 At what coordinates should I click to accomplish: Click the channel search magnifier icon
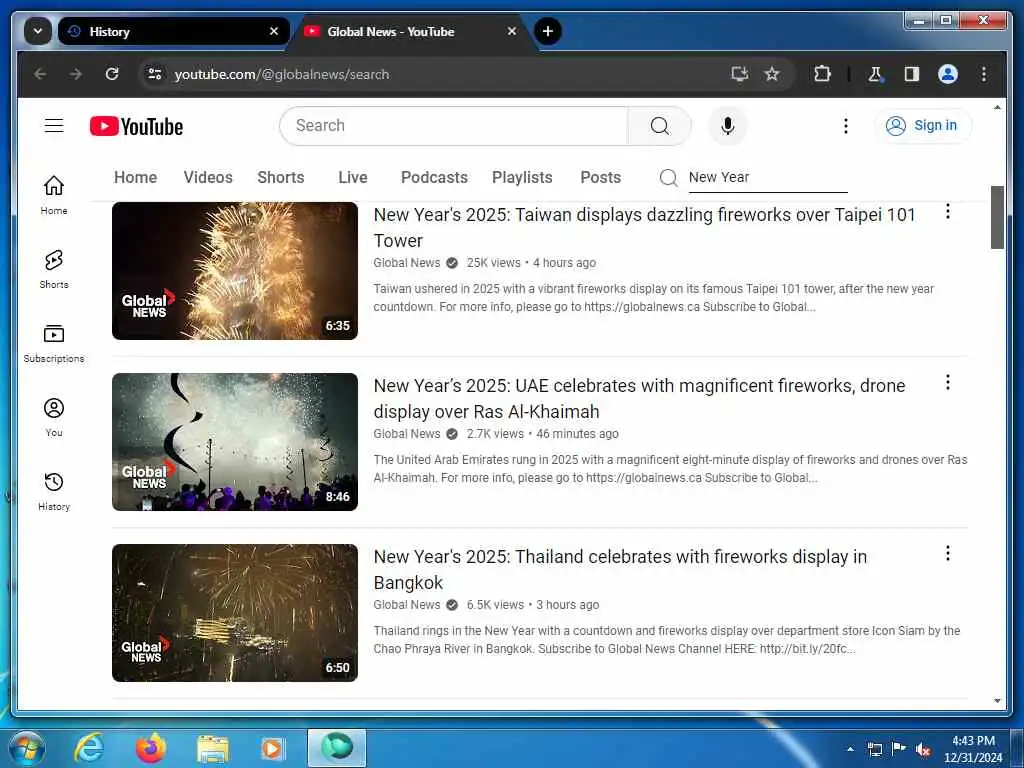(668, 177)
